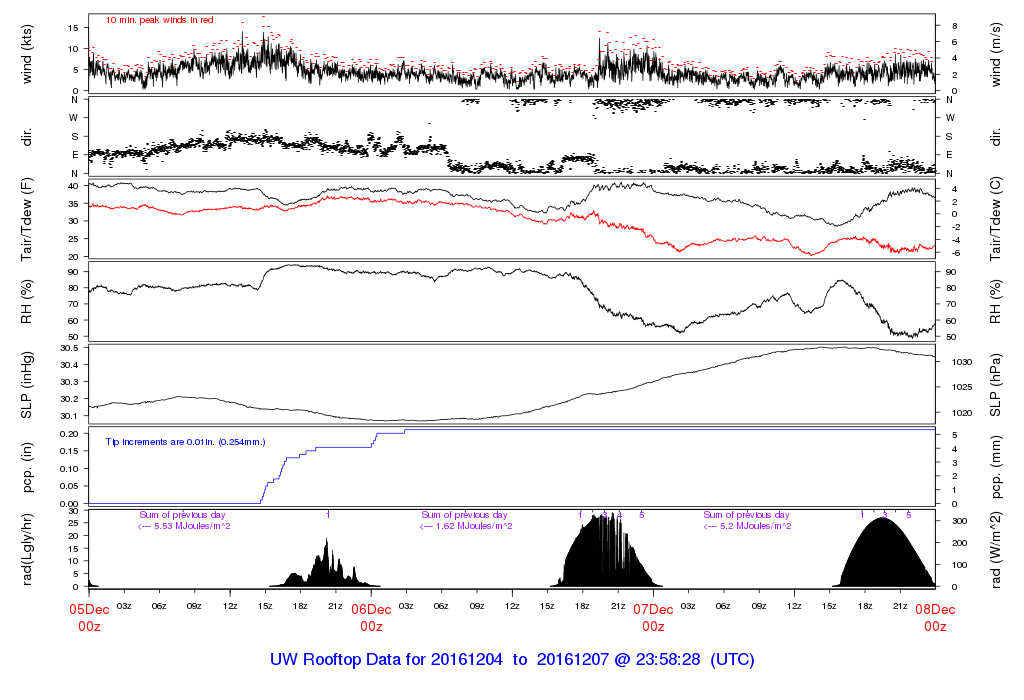The image size is (1024, 700).
Task: Select the "05Dec" date label
Action: (x=89, y=609)
